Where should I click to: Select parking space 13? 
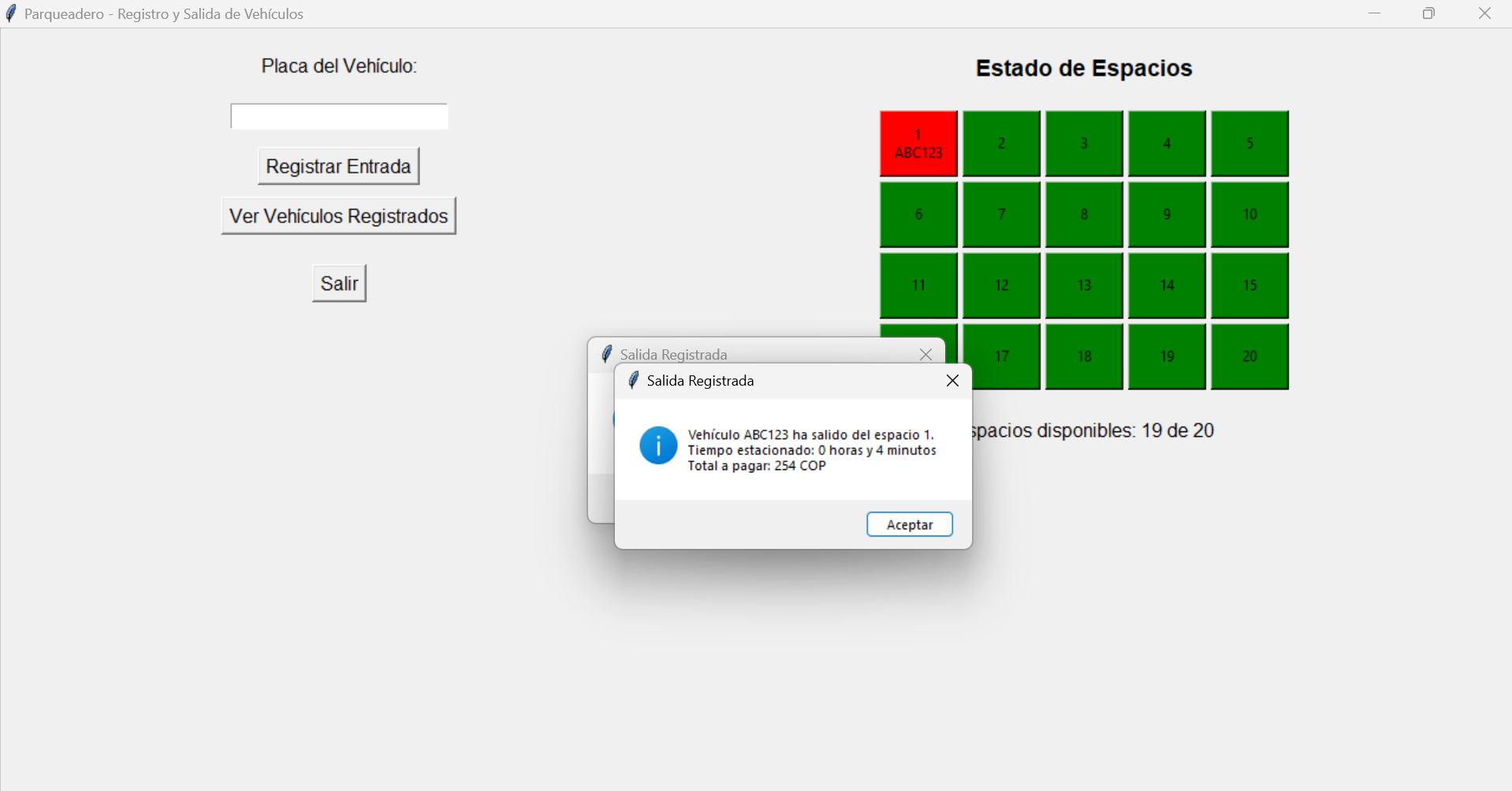[x=1084, y=285]
